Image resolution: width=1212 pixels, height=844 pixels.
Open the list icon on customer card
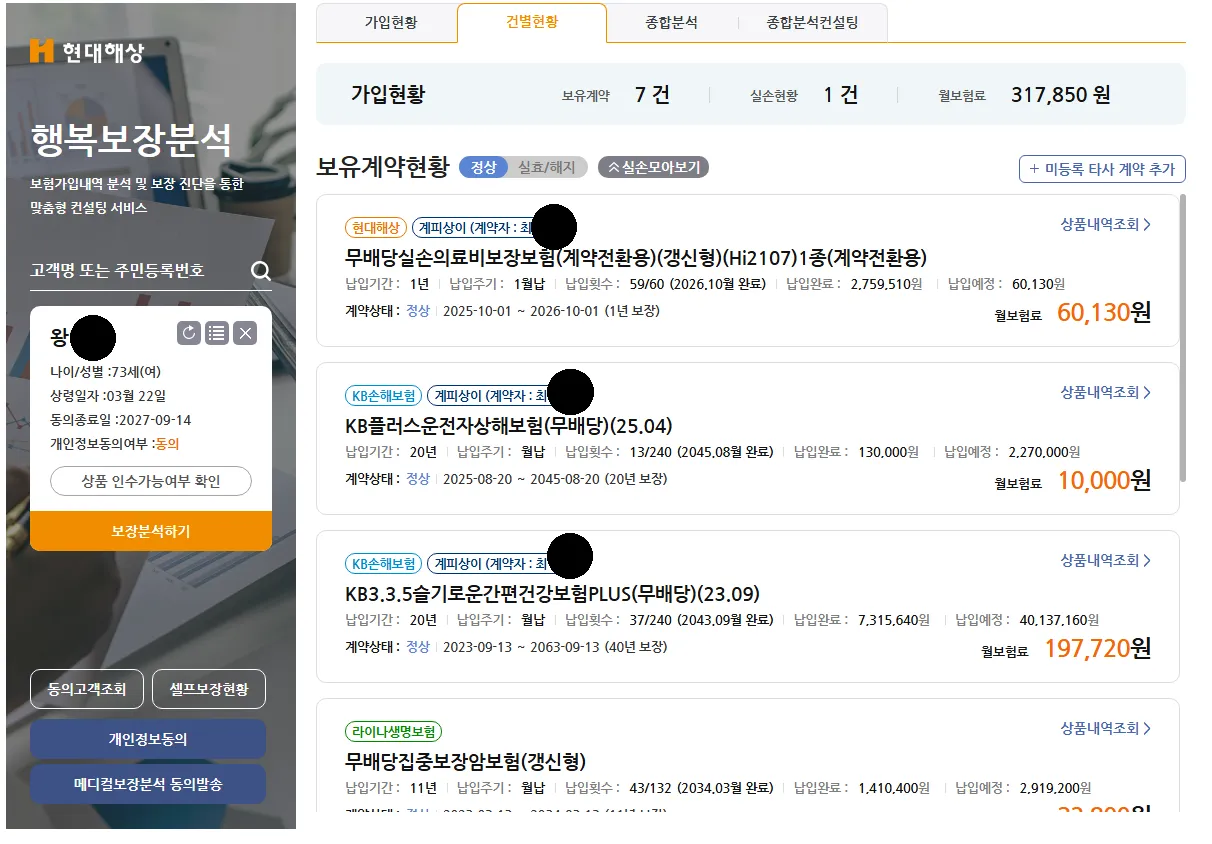click(x=216, y=333)
